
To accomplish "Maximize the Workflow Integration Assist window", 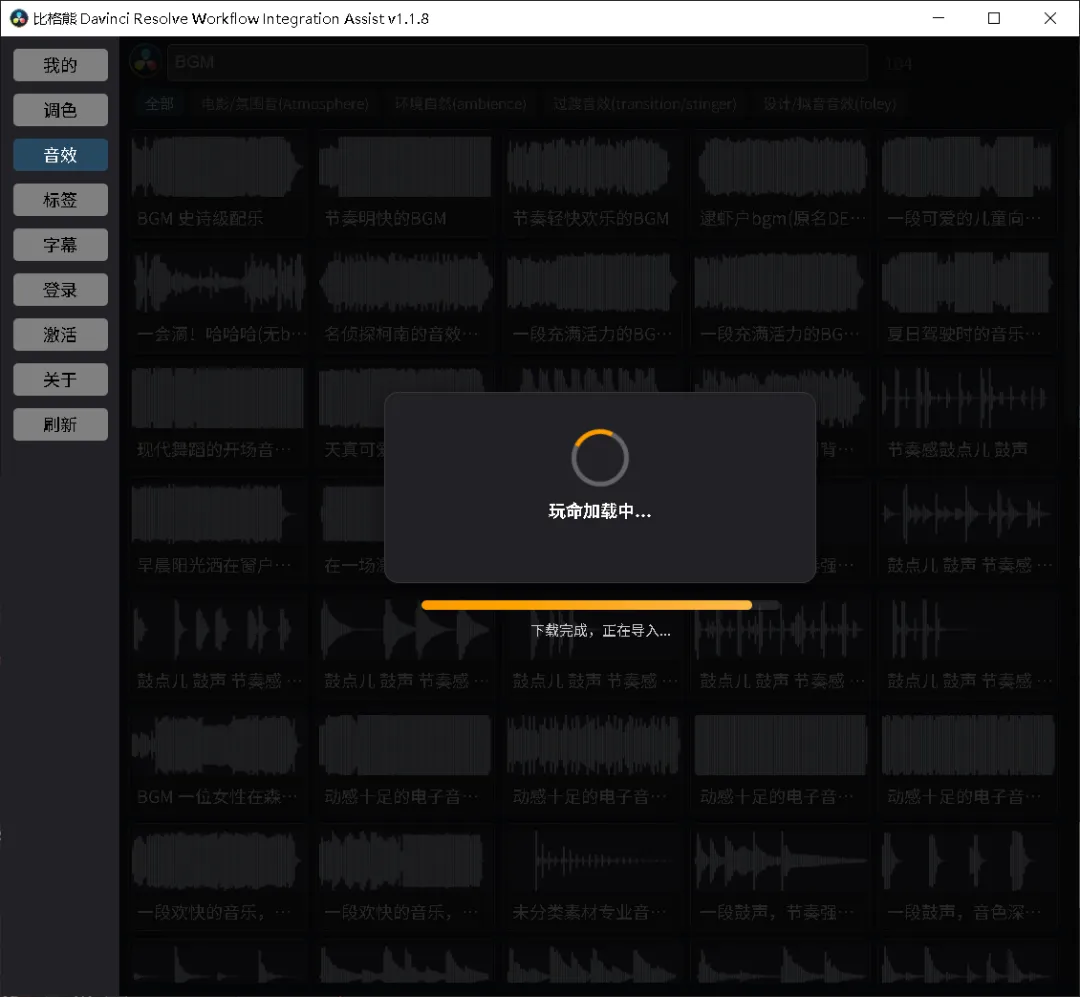I will (994, 18).
